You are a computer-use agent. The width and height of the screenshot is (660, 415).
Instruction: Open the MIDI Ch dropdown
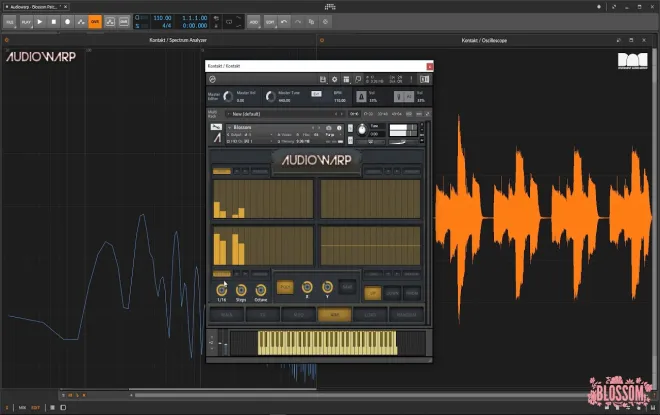(251, 141)
